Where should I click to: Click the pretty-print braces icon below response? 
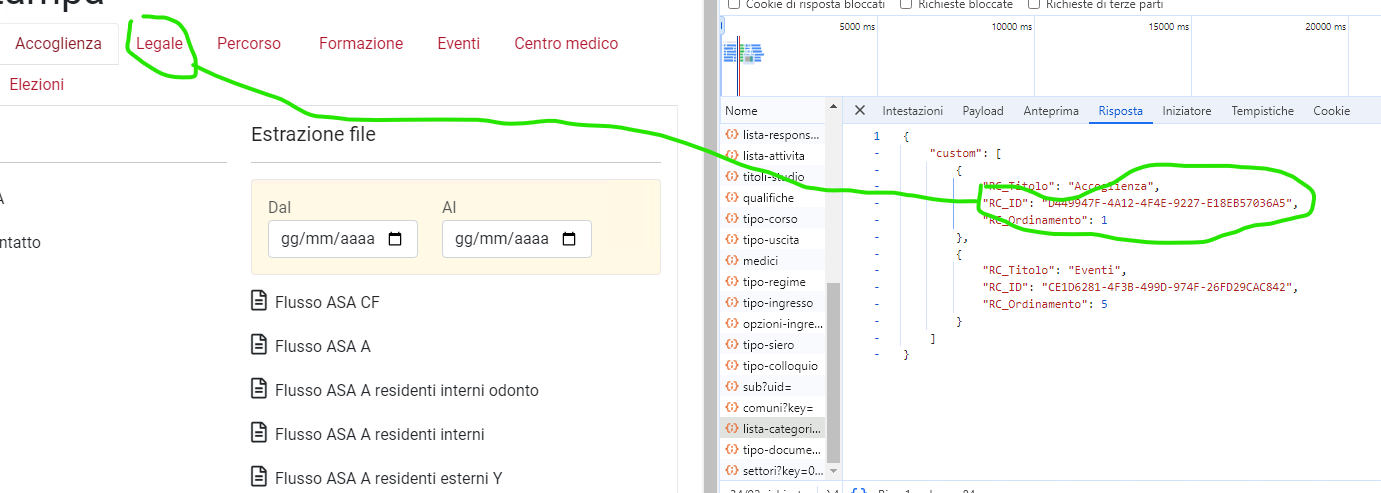[858, 491]
